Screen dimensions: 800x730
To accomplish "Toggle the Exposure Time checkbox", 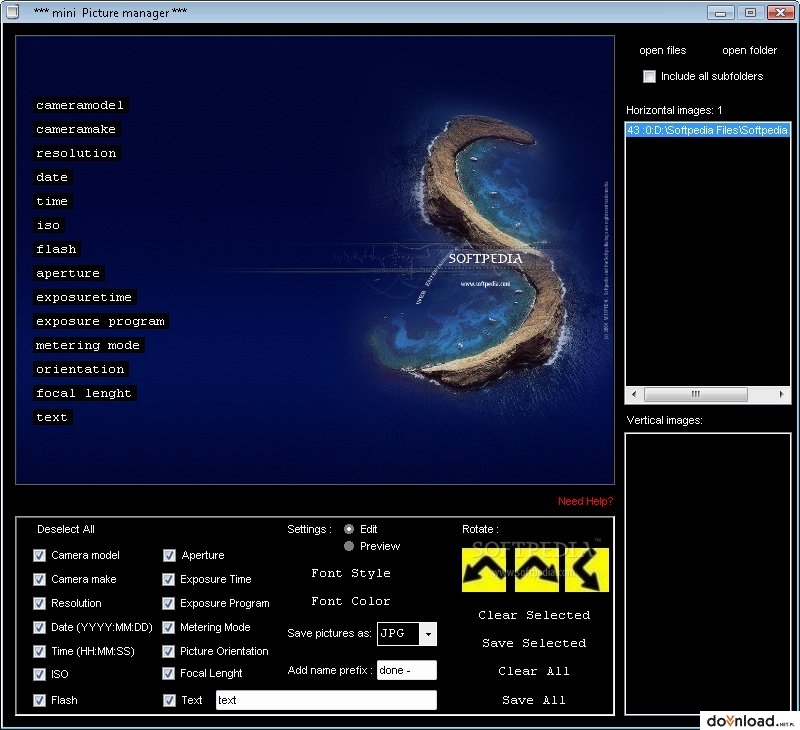I will tap(168, 580).
